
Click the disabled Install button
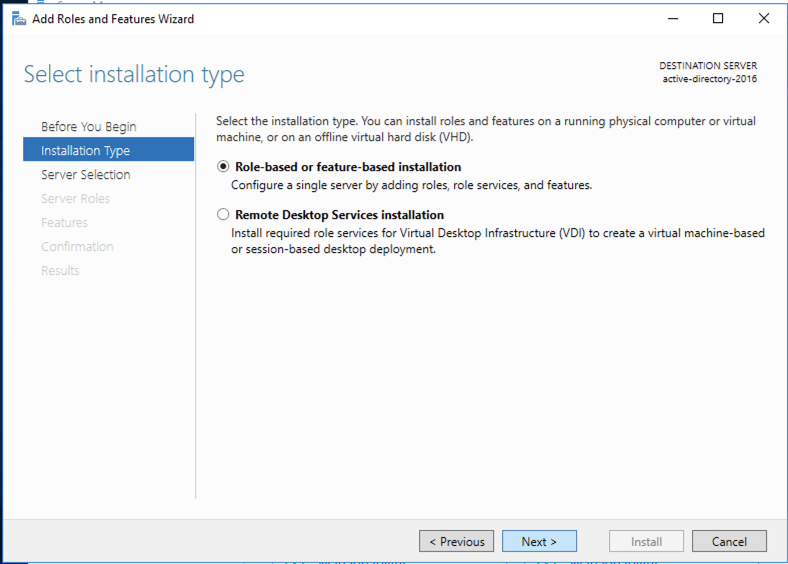click(x=646, y=541)
